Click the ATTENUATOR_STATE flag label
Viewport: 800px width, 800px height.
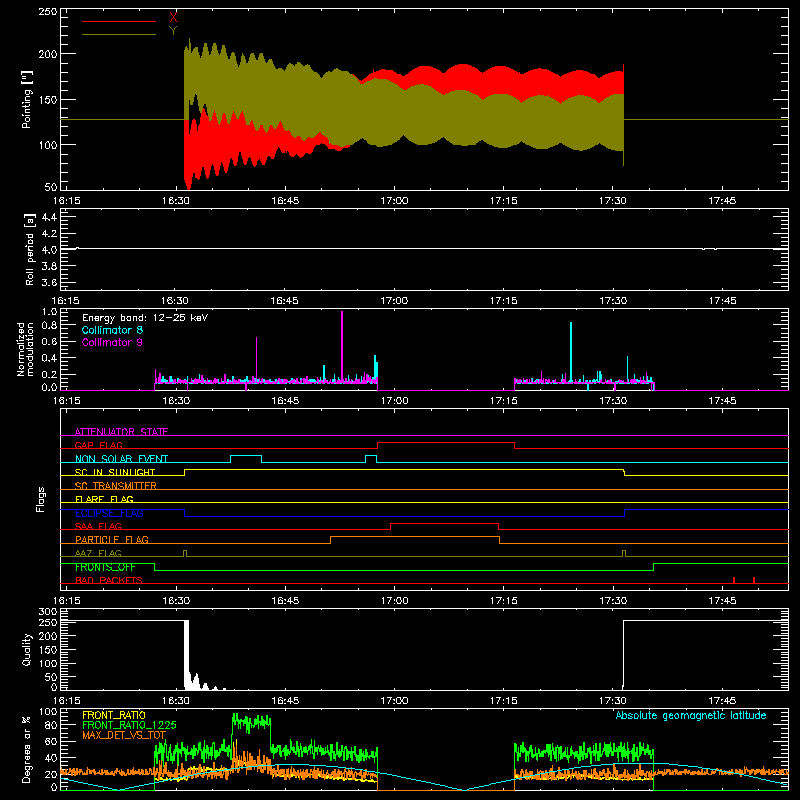121,432
